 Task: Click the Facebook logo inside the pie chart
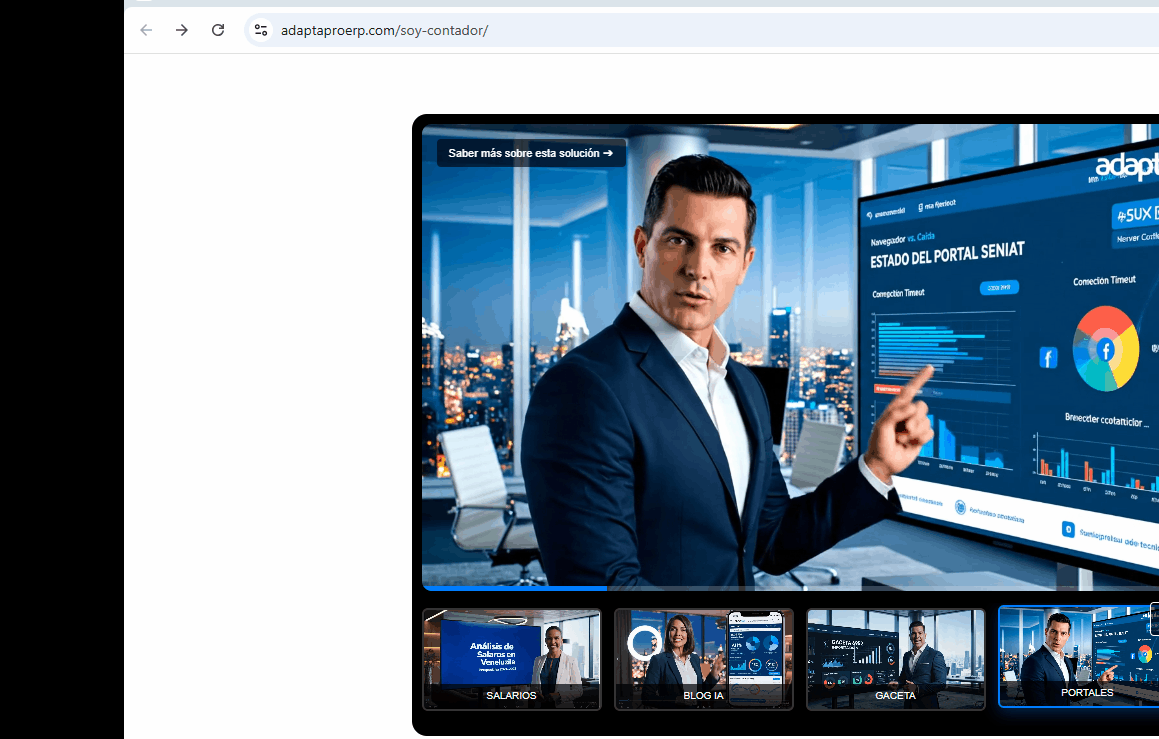(x=1106, y=349)
